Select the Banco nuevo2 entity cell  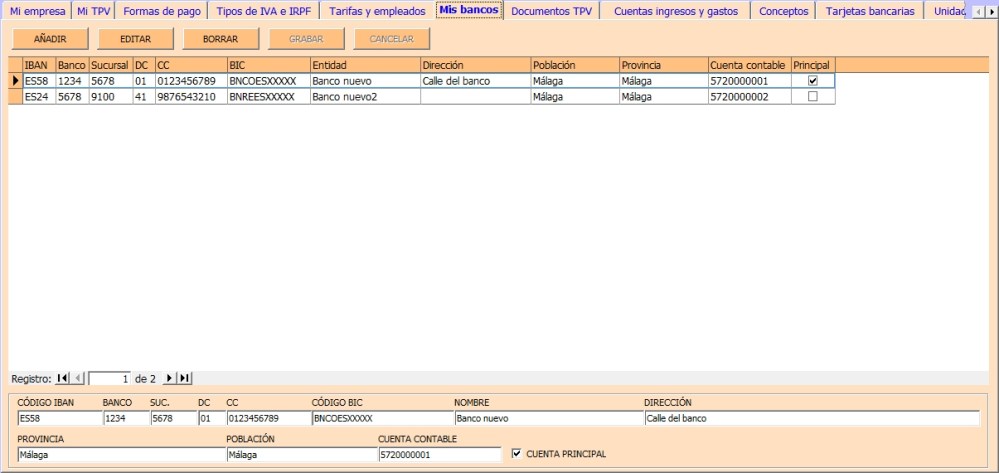tap(364, 97)
